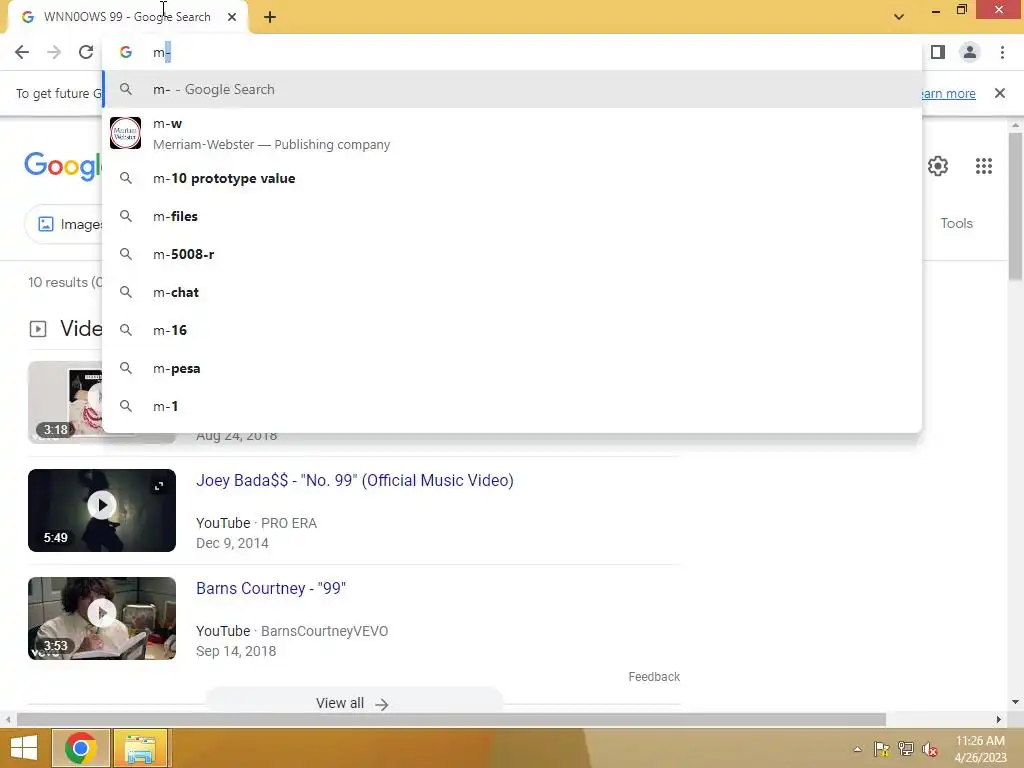Image resolution: width=1024 pixels, height=768 pixels.
Task: Select the 'm-5008-r' suggestion
Action: coord(513,254)
